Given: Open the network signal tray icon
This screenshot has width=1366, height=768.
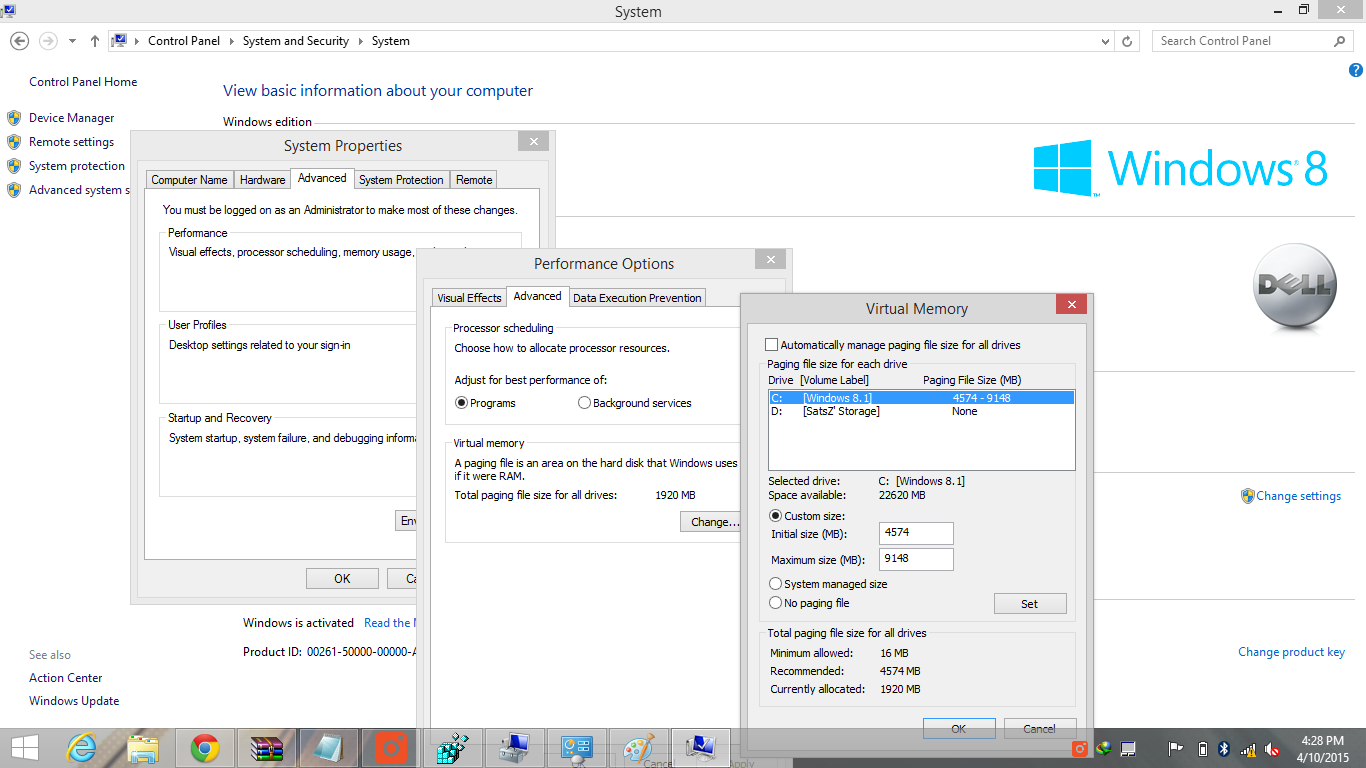Looking at the screenshot, I should (x=1249, y=748).
